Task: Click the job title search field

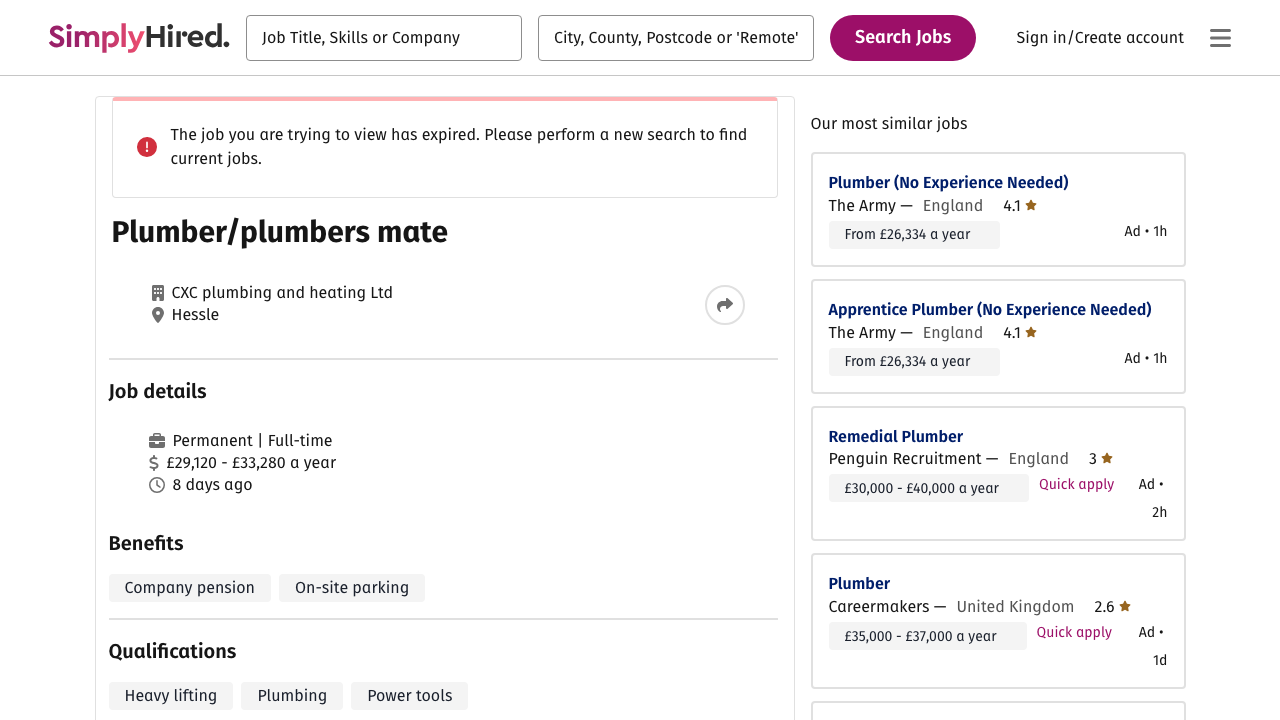Action: pos(384,37)
